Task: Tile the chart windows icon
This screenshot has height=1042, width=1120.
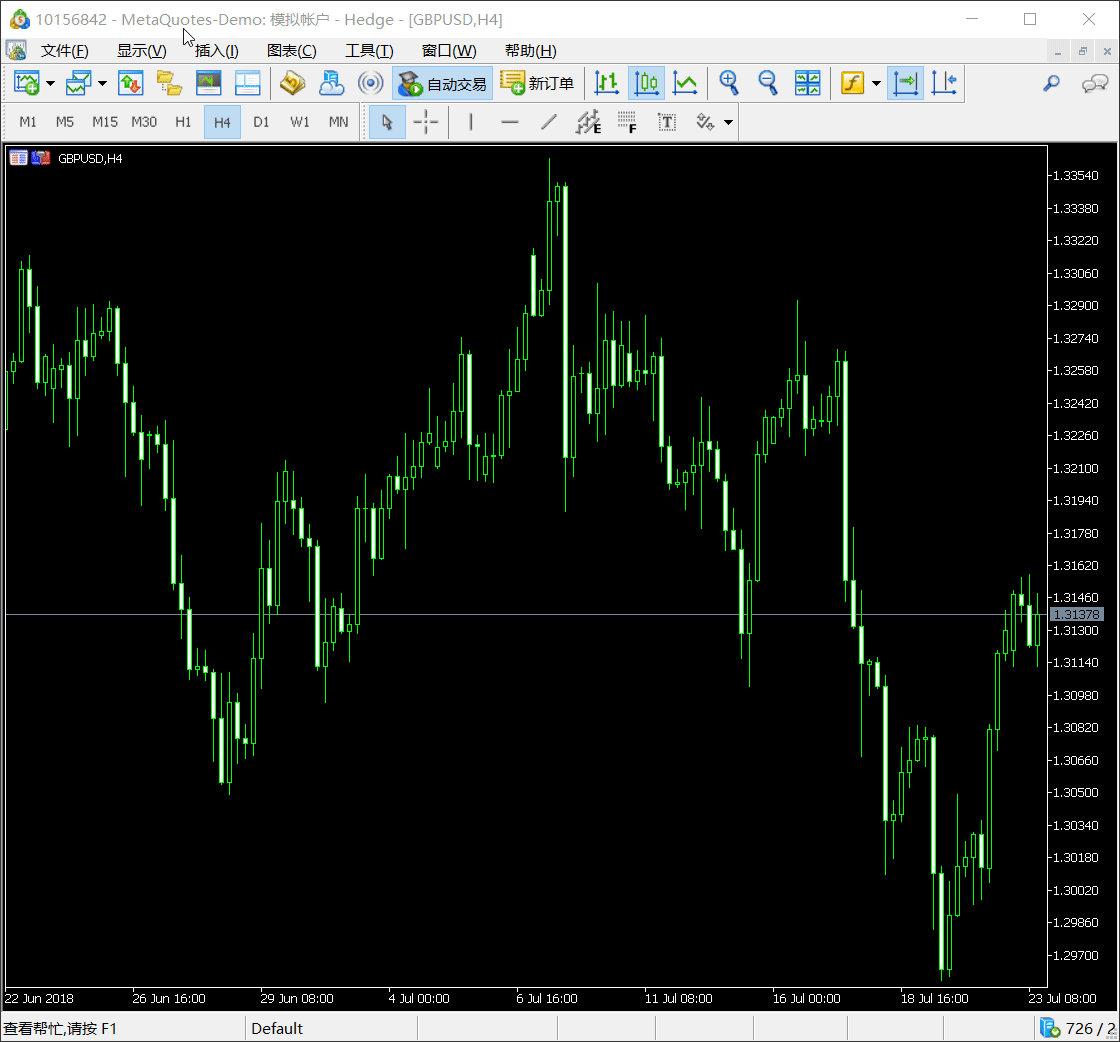Action: [807, 84]
